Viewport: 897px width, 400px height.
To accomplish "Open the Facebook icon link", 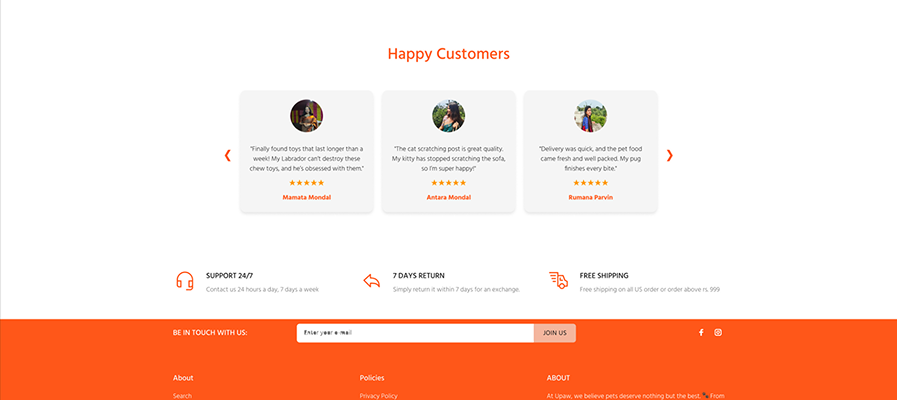I will coord(701,333).
